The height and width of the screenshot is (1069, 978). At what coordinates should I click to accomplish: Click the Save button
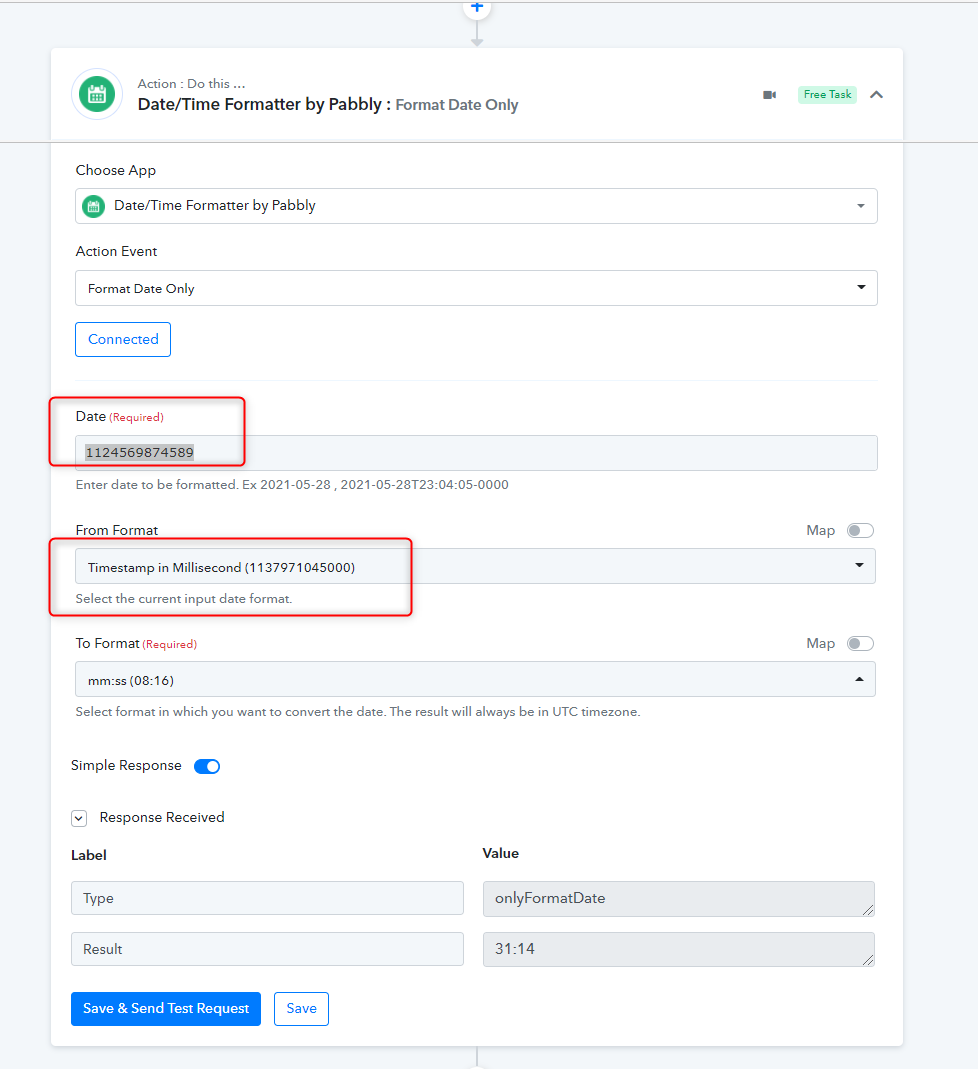(301, 1009)
